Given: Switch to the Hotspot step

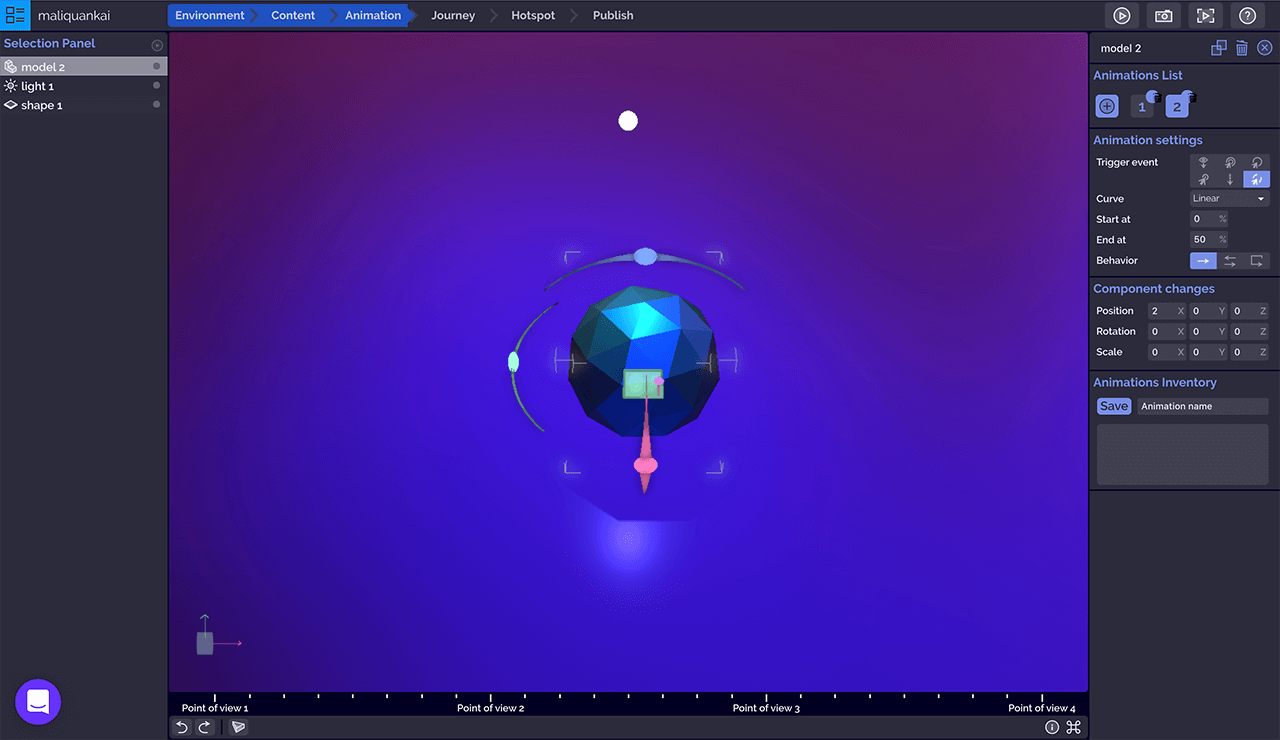Looking at the screenshot, I should [x=533, y=16].
